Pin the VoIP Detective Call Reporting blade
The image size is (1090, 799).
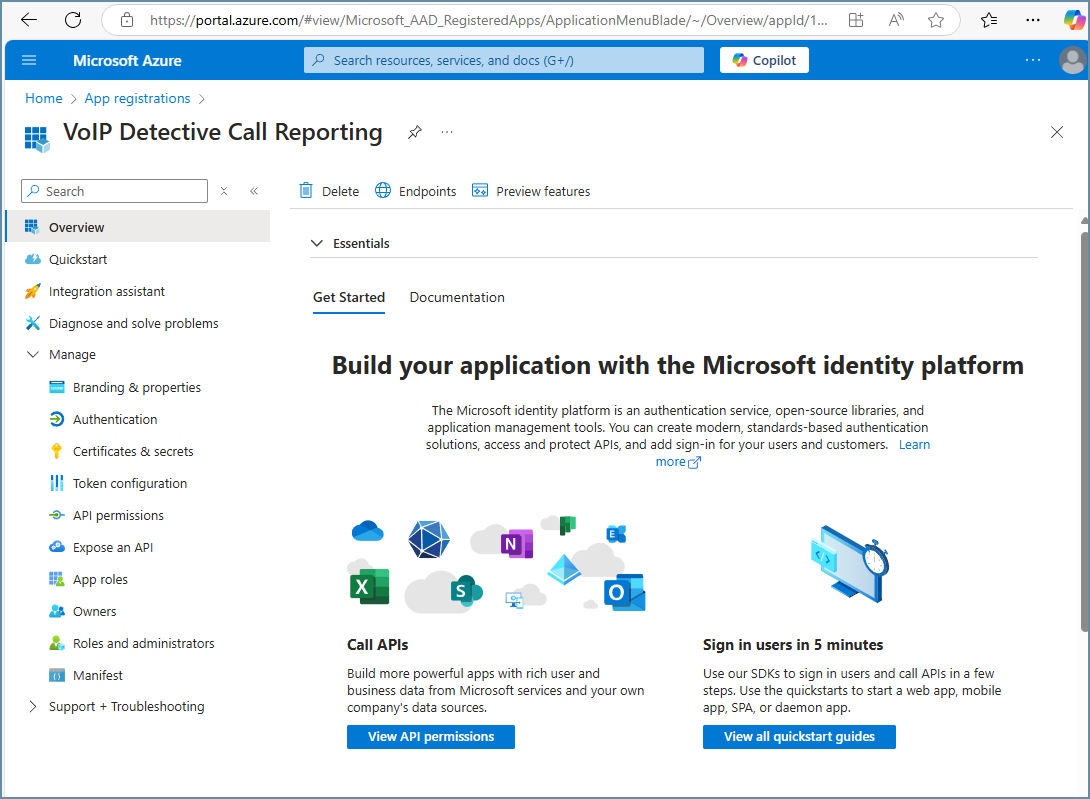[415, 132]
